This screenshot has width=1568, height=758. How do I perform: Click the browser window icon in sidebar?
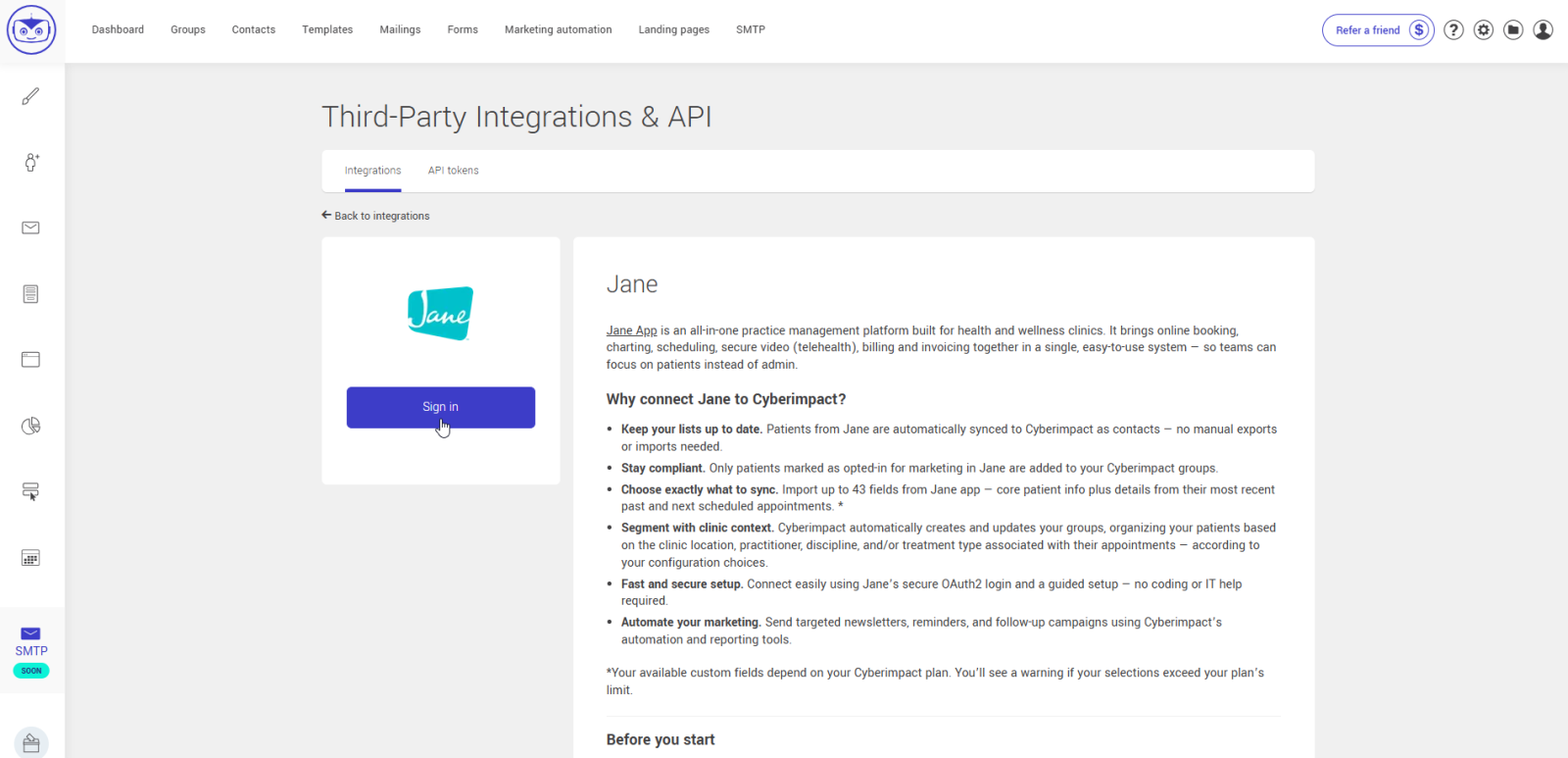tap(31, 360)
